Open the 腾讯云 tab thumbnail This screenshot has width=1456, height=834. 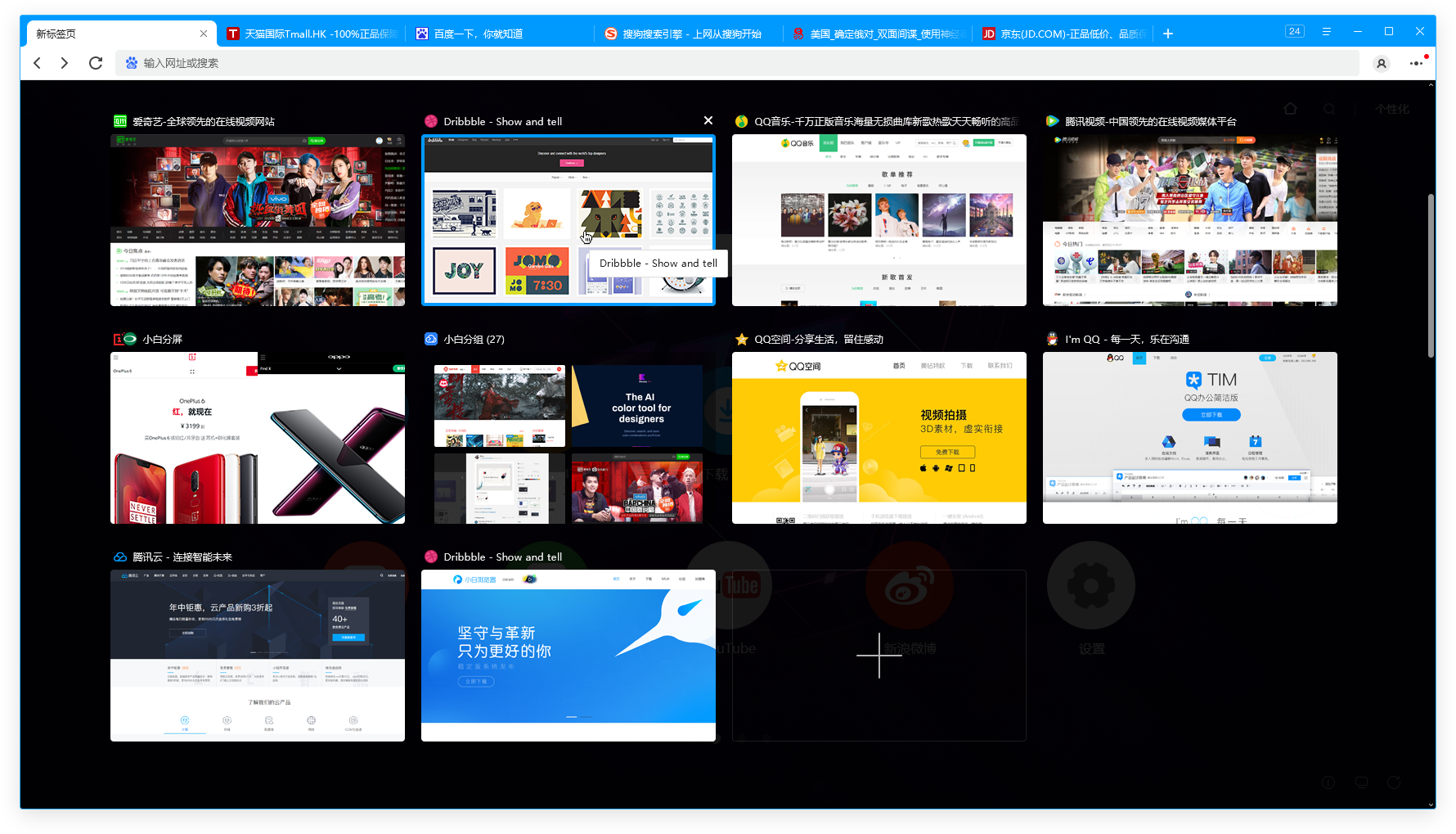point(258,656)
